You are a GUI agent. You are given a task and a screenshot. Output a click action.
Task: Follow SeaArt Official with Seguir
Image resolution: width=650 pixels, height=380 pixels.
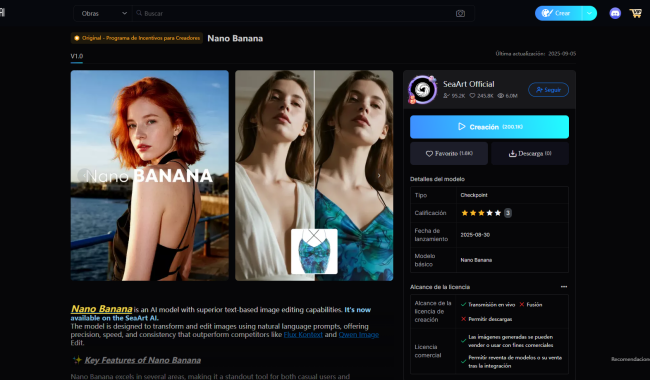pos(548,90)
